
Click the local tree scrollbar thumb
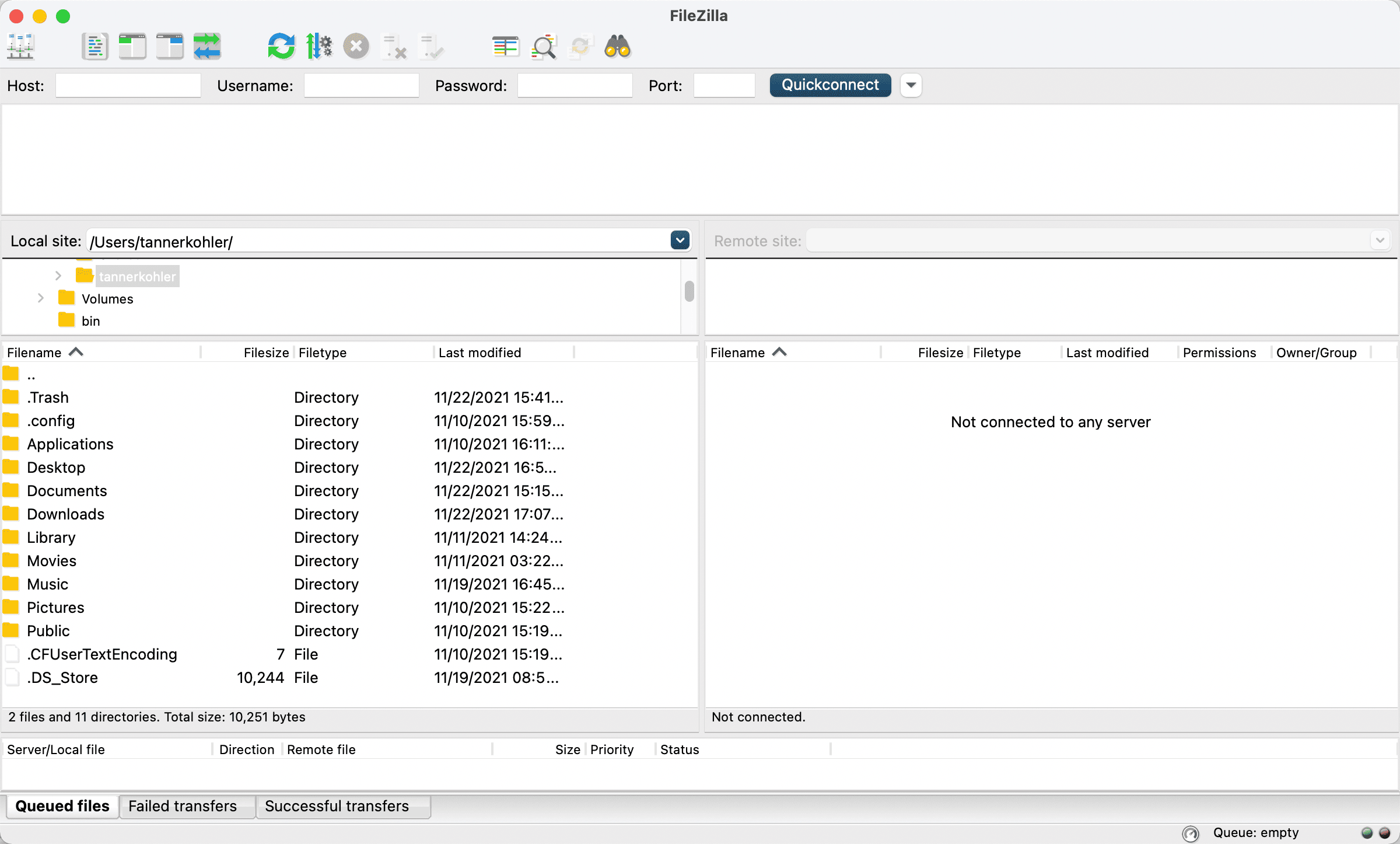[x=689, y=291]
